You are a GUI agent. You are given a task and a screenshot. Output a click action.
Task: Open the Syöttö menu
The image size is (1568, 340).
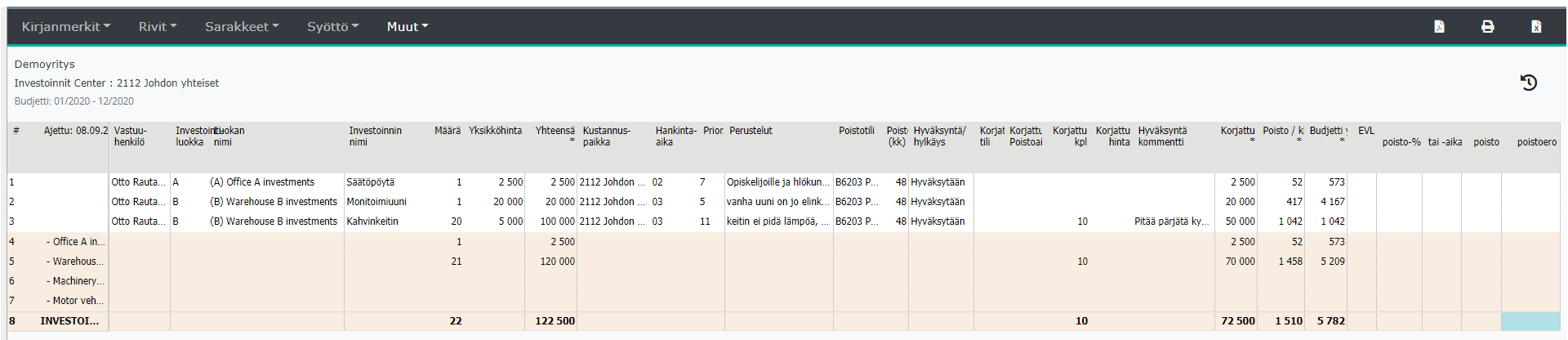point(332,27)
